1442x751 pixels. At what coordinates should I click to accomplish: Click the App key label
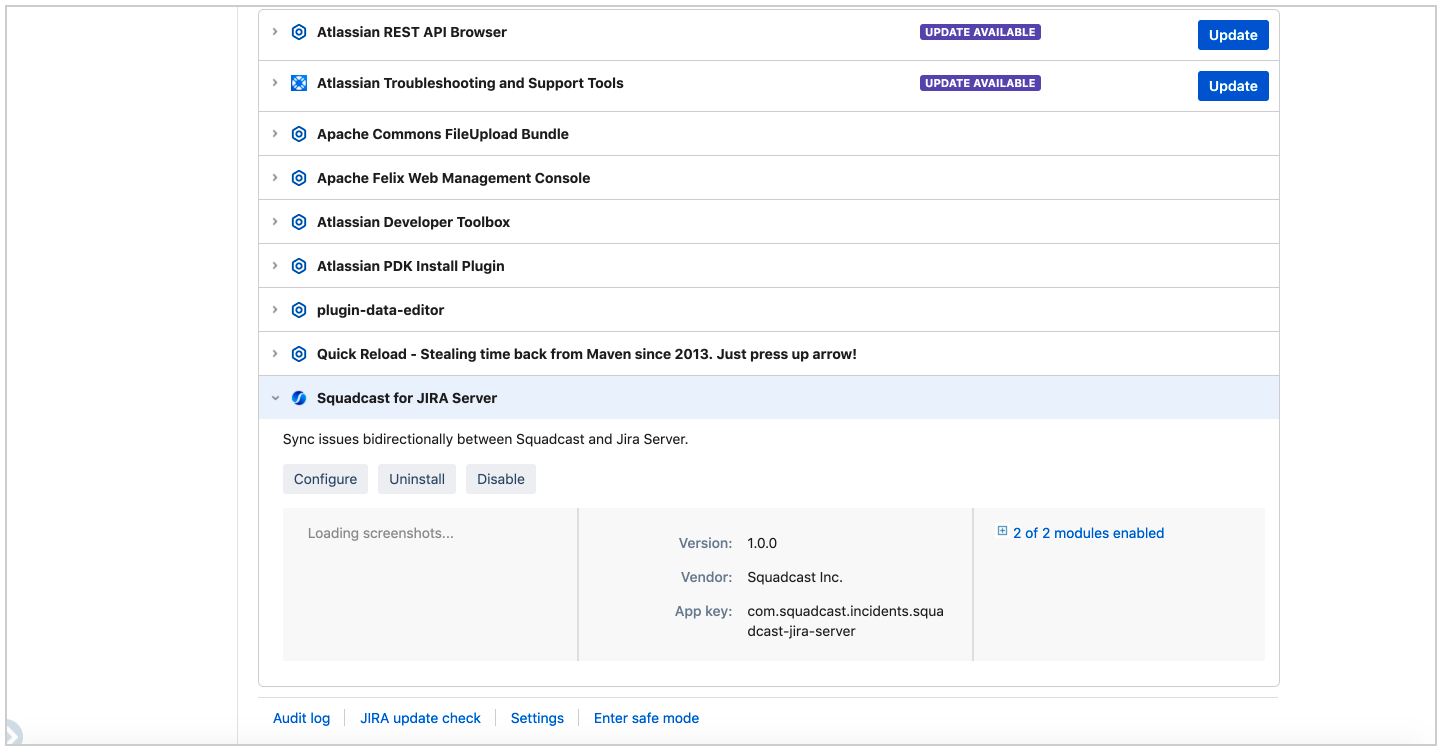coord(704,611)
